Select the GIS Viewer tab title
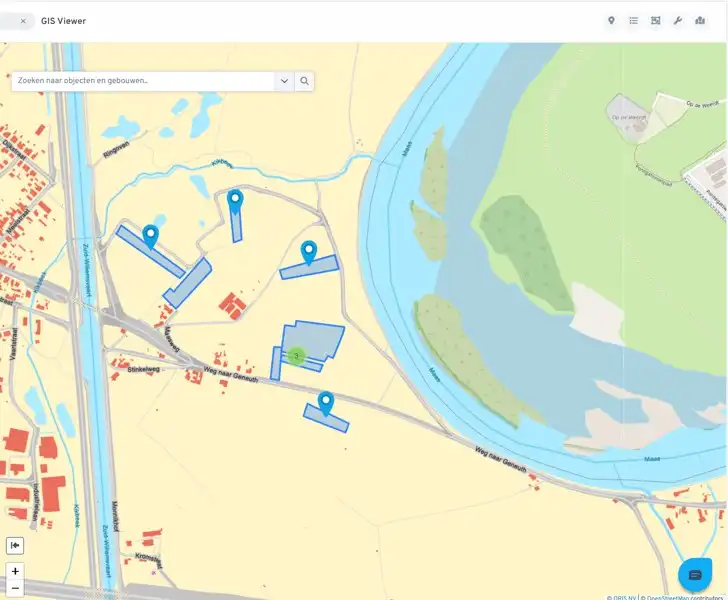This screenshot has width=728, height=600. click(x=63, y=20)
